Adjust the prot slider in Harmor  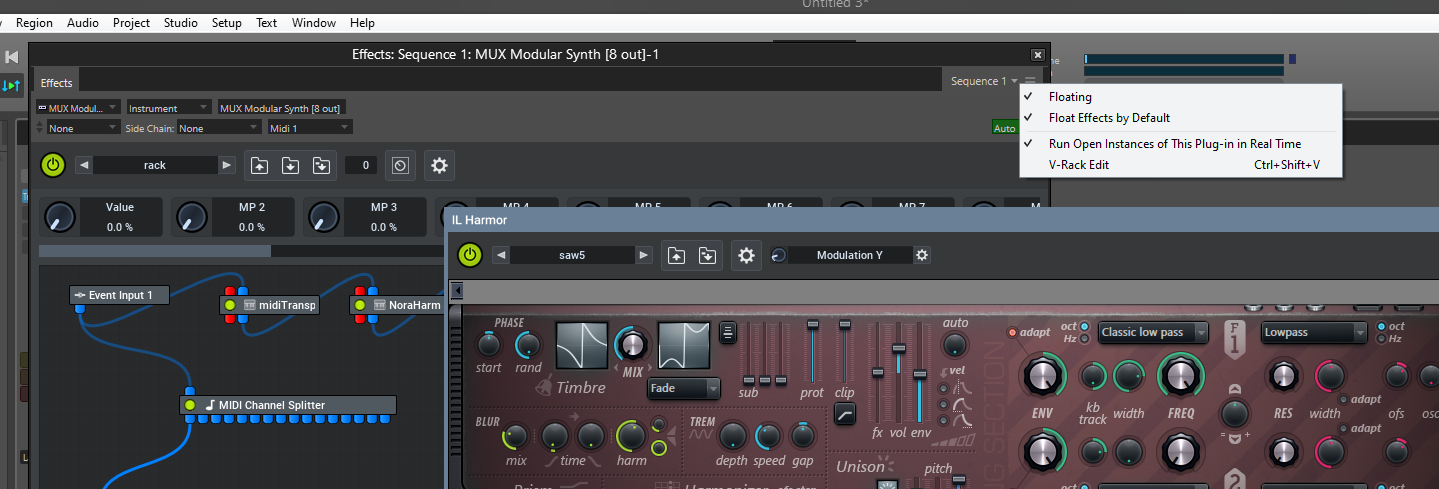point(813,325)
